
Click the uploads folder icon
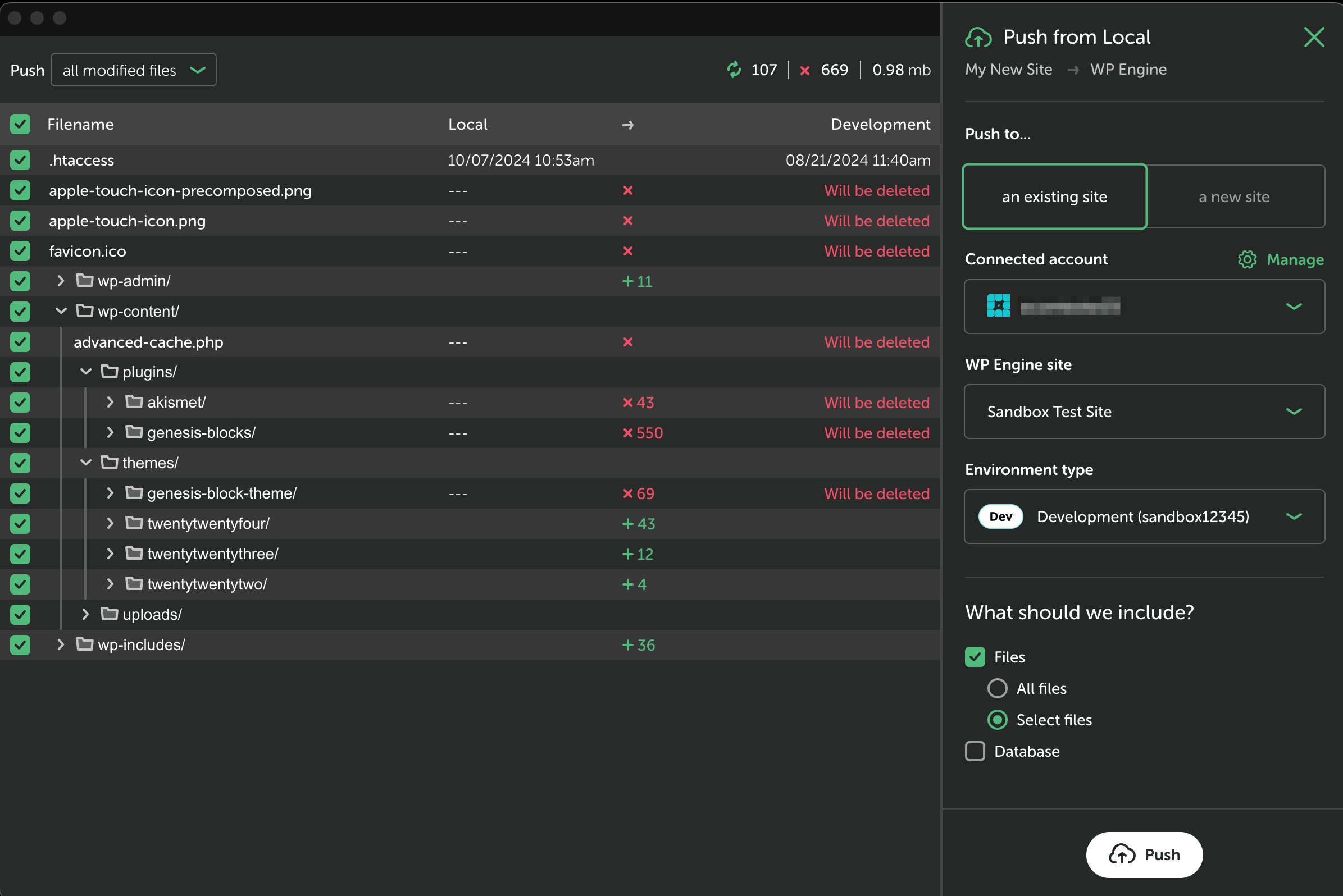pyautogui.click(x=109, y=614)
